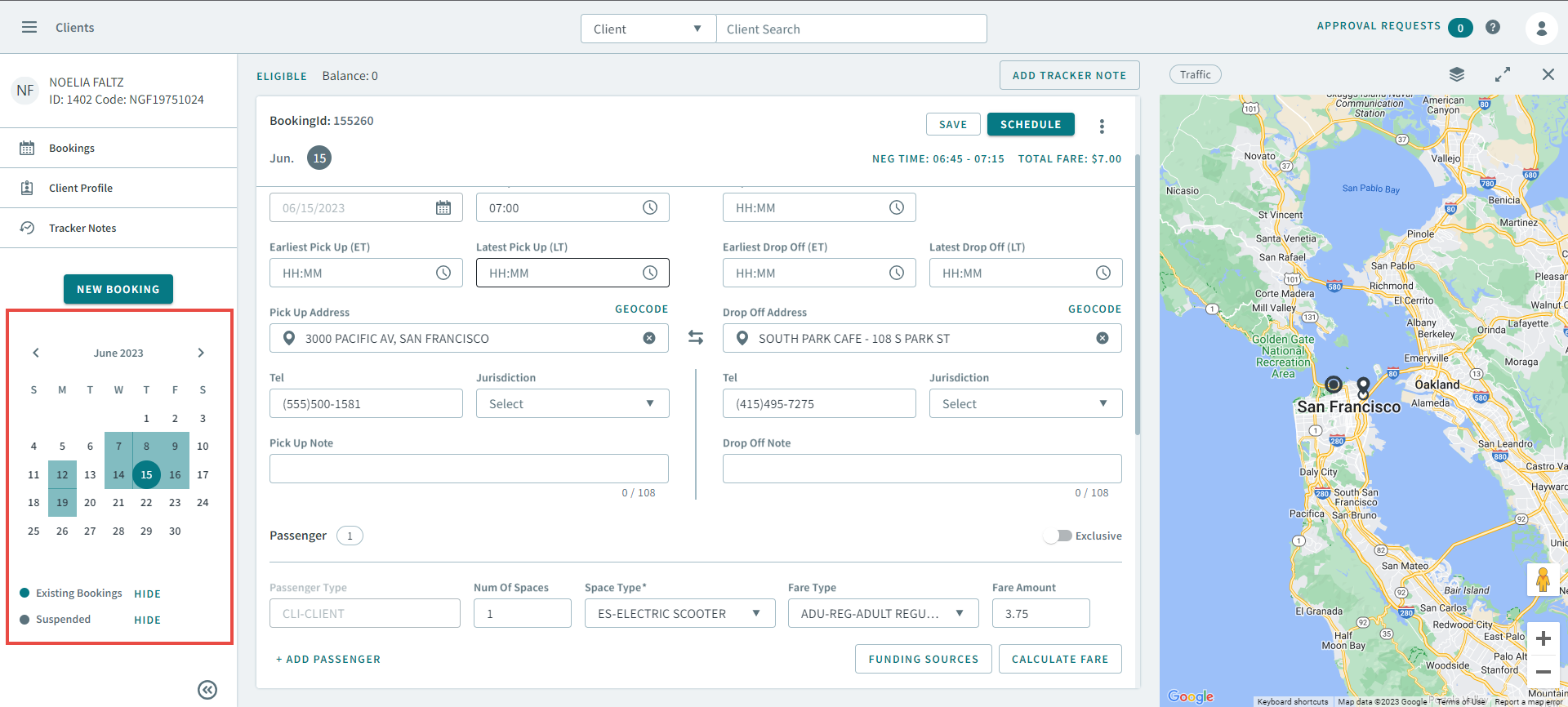This screenshot has height=707, width=1568.
Task: Open the Client search type dropdown
Action: click(648, 29)
